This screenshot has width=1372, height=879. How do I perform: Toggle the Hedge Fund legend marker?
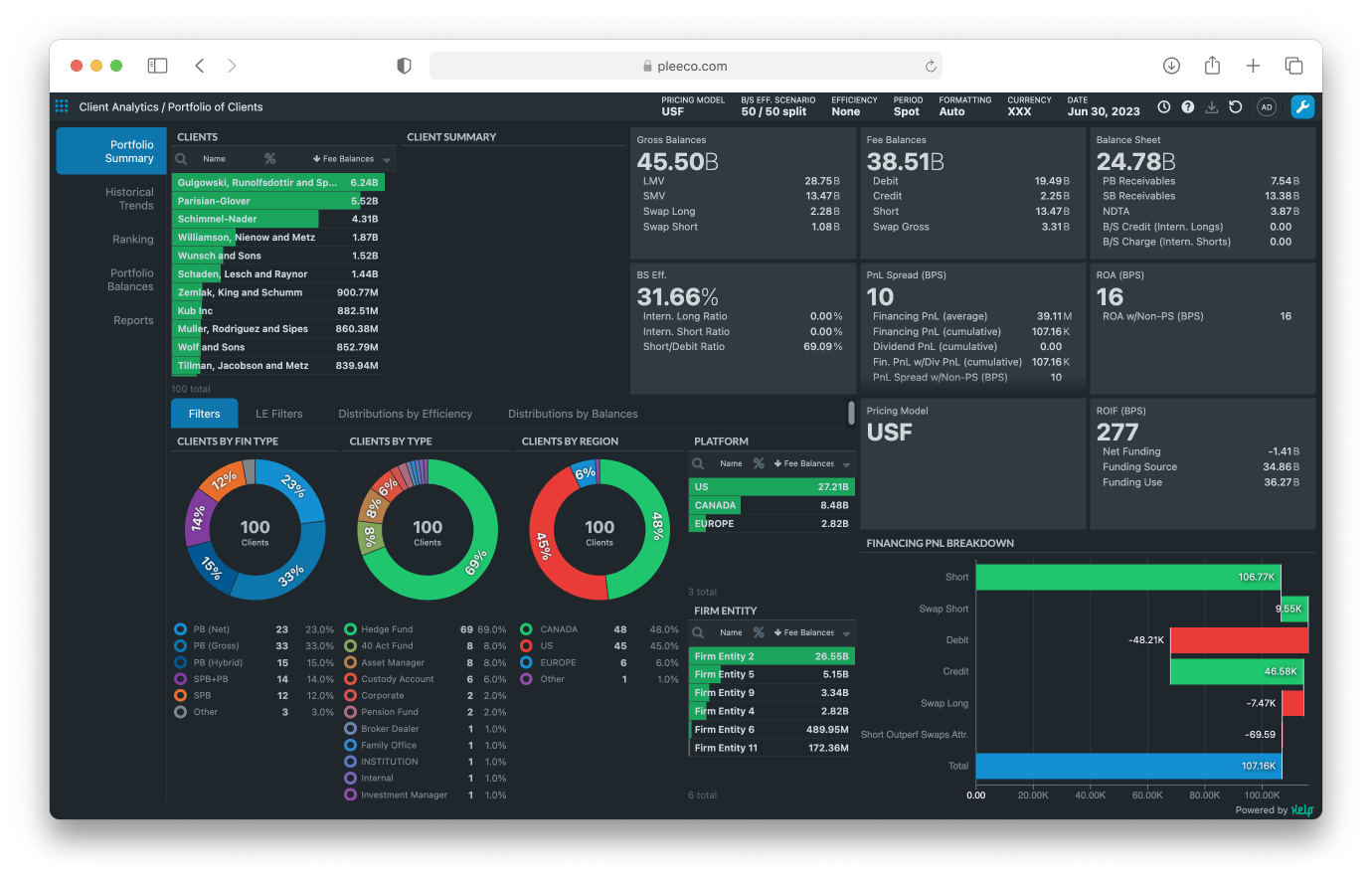click(350, 629)
